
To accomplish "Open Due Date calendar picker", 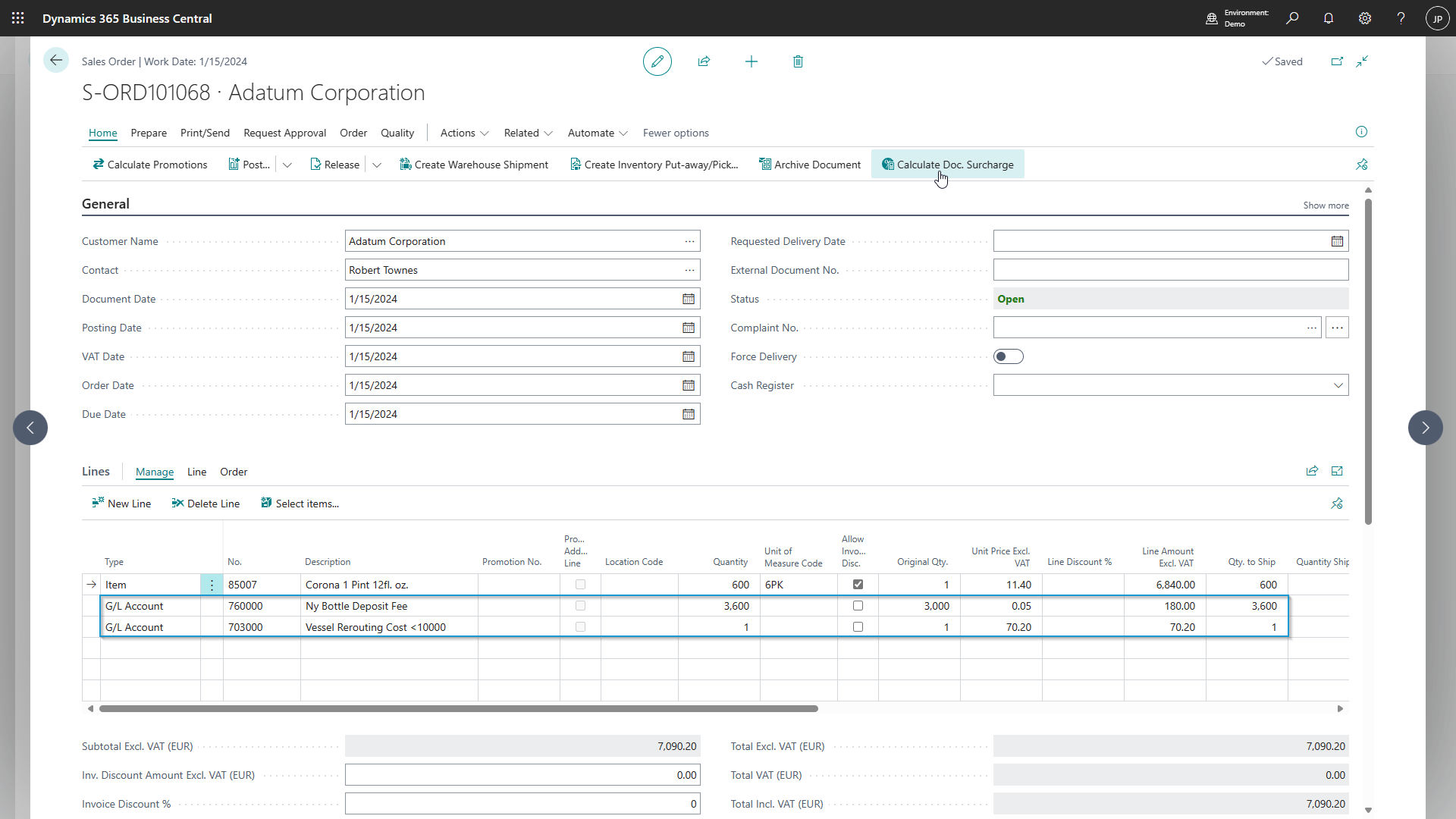I will [689, 414].
